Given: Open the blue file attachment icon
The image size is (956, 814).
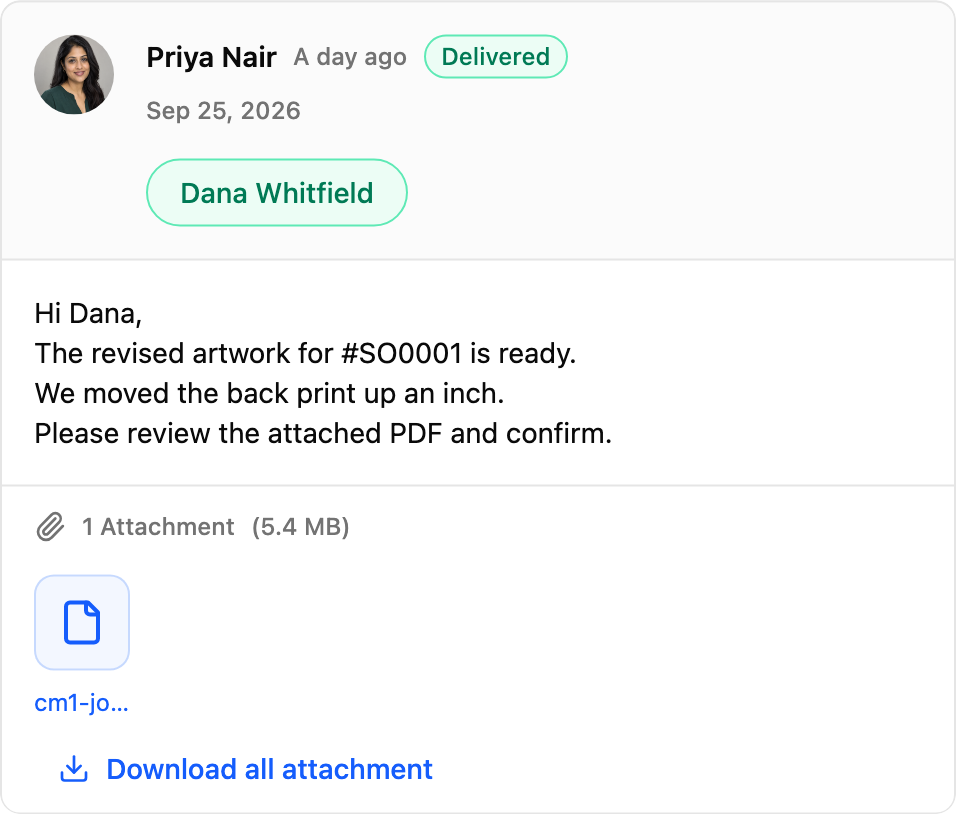Looking at the screenshot, I should click(82, 623).
